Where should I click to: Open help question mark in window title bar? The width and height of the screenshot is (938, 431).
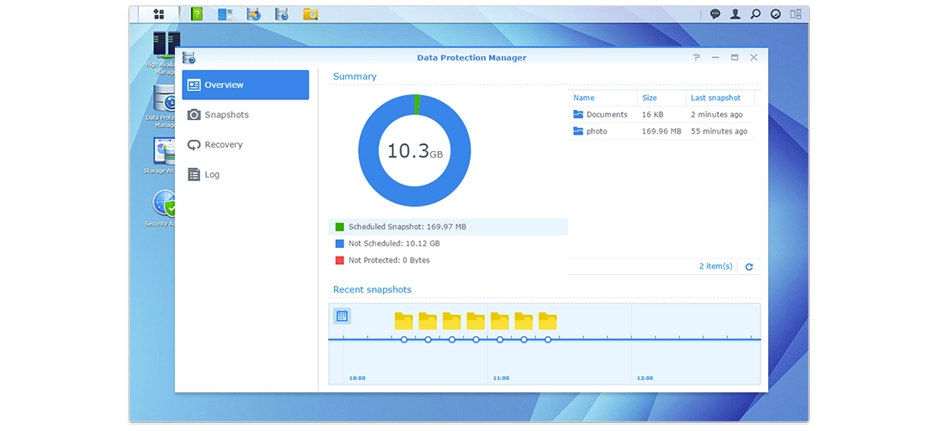696,57
